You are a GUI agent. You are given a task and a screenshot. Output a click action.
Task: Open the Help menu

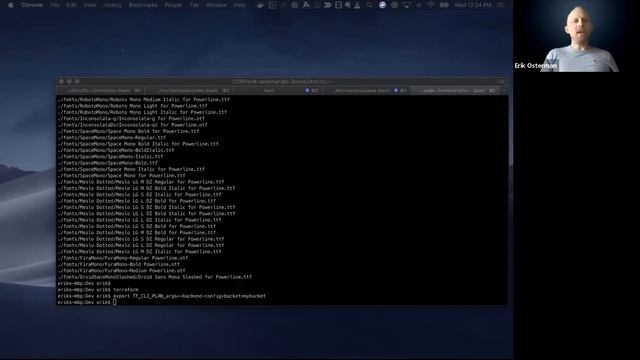click(x=240, y=5)
